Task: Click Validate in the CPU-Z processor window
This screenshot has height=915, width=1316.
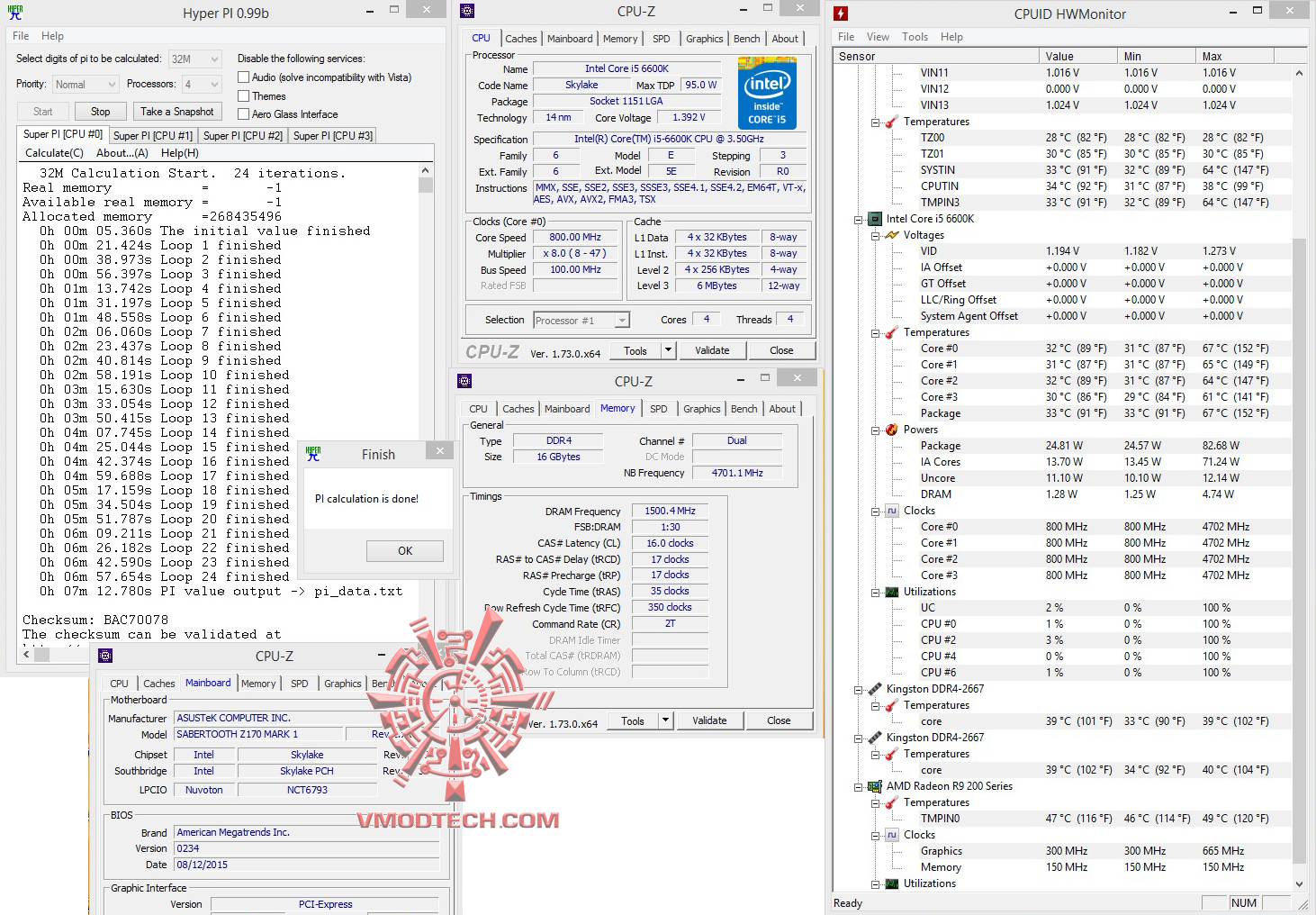Action: pos(712,350)
